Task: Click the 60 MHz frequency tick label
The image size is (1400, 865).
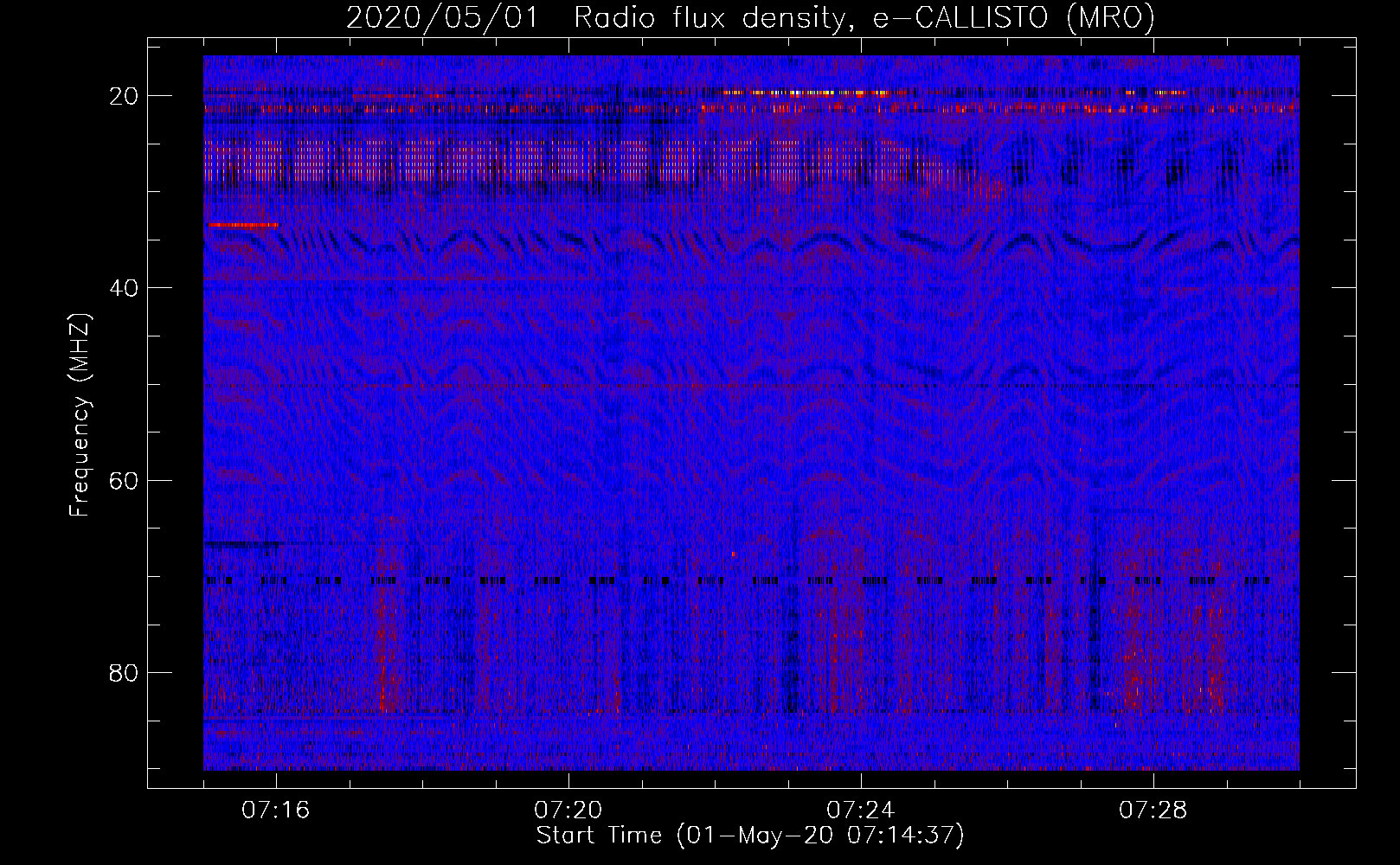Action: pyautogui.click(x=125, y=479)
